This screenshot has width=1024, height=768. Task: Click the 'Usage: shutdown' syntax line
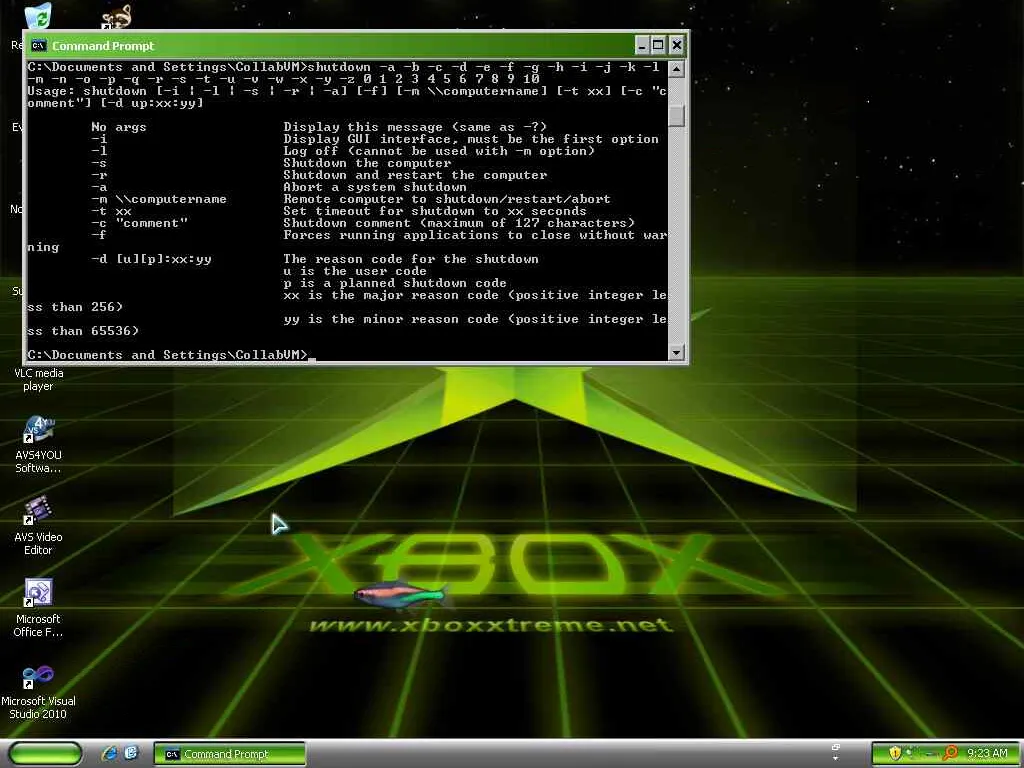point(347,97)
